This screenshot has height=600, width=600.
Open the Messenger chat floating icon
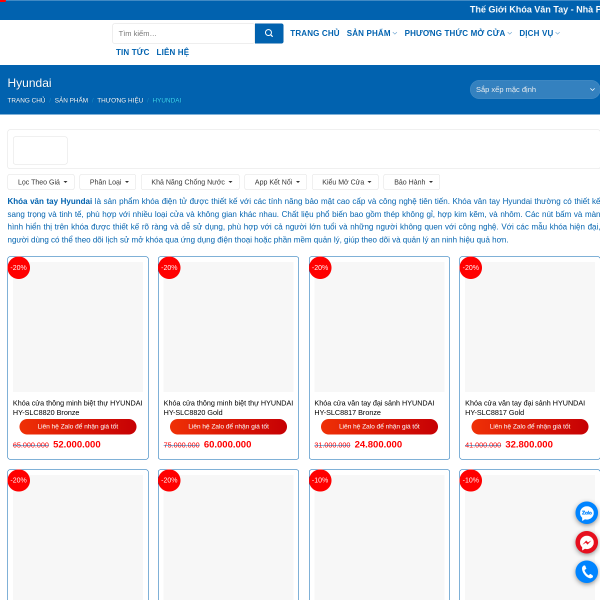tap(587, 542)
